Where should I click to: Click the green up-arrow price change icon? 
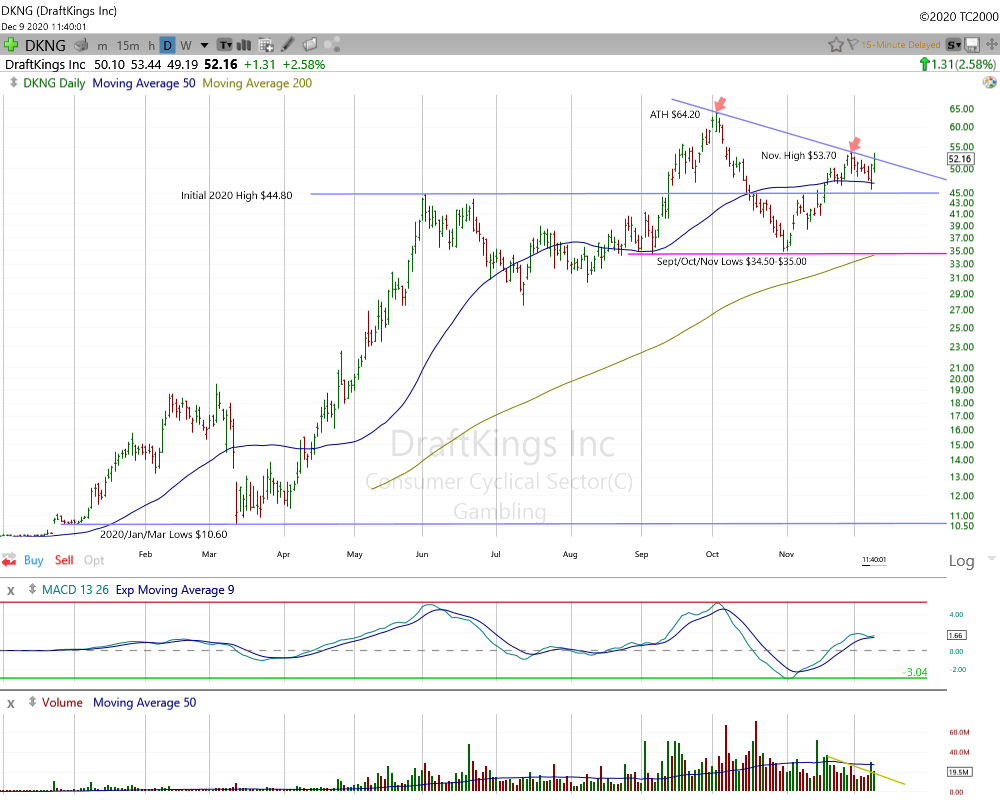pyautogui.click(x=924, y=64)
